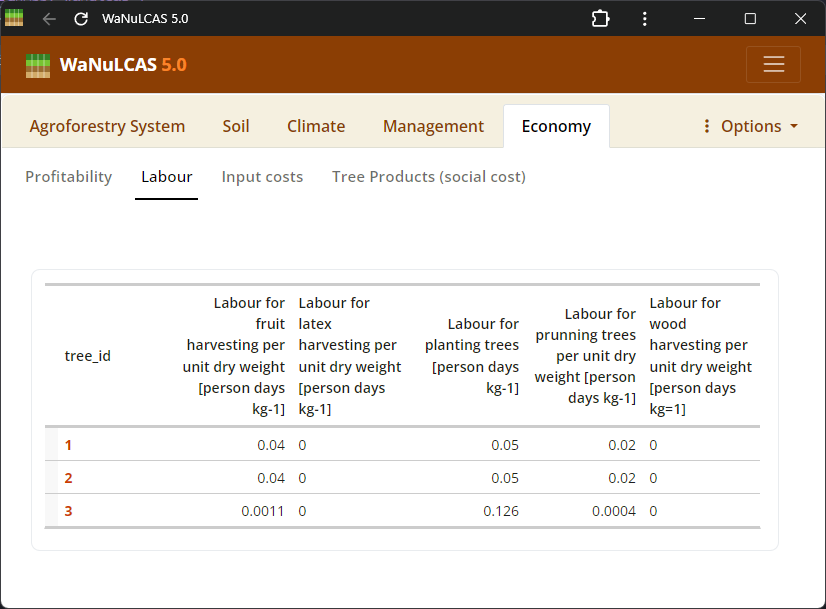Open the three-dot window menu
The image size is (826, 609).
pos(645,19)
